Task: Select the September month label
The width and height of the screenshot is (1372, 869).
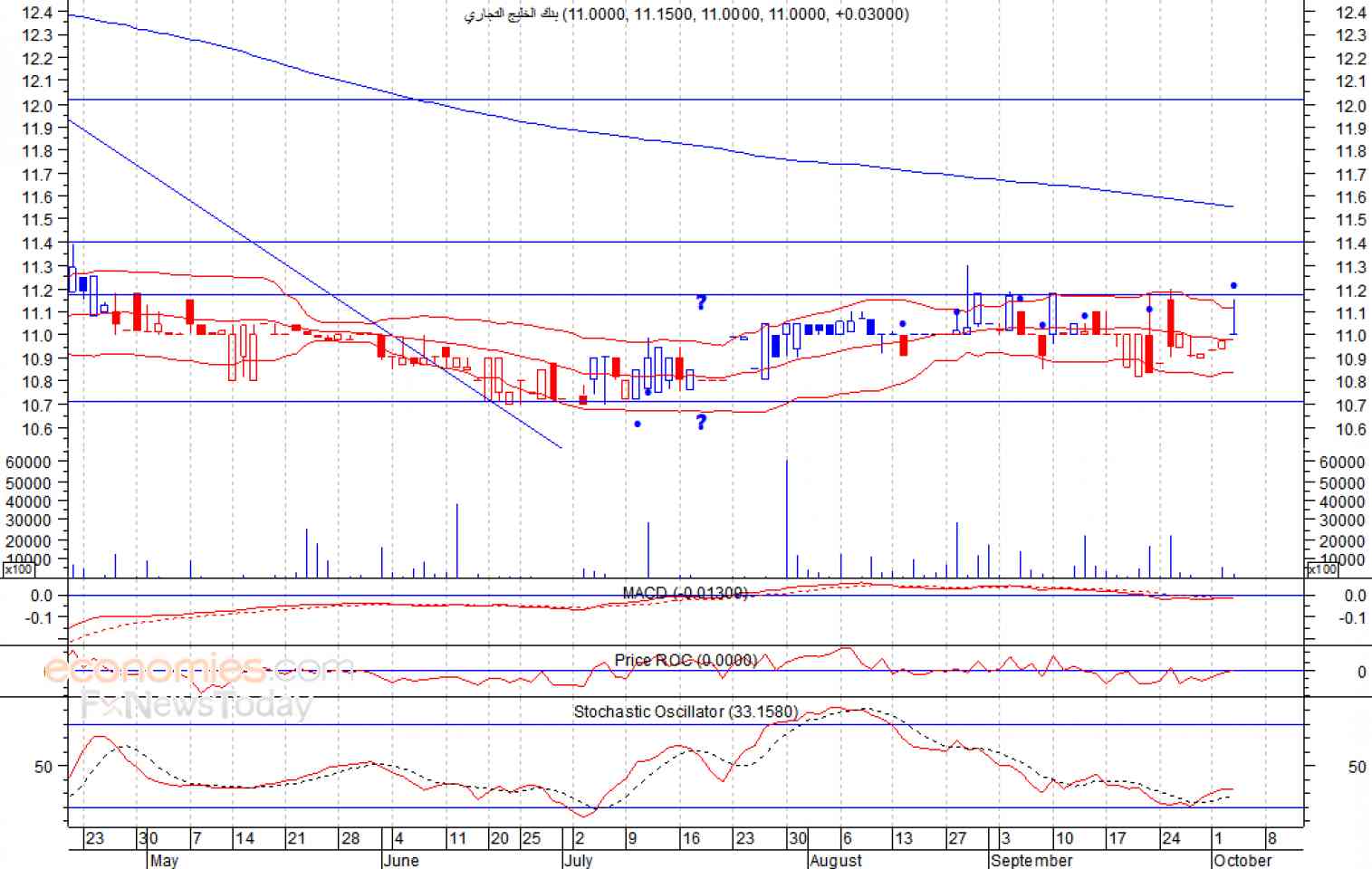Action: pos(1031,860)
